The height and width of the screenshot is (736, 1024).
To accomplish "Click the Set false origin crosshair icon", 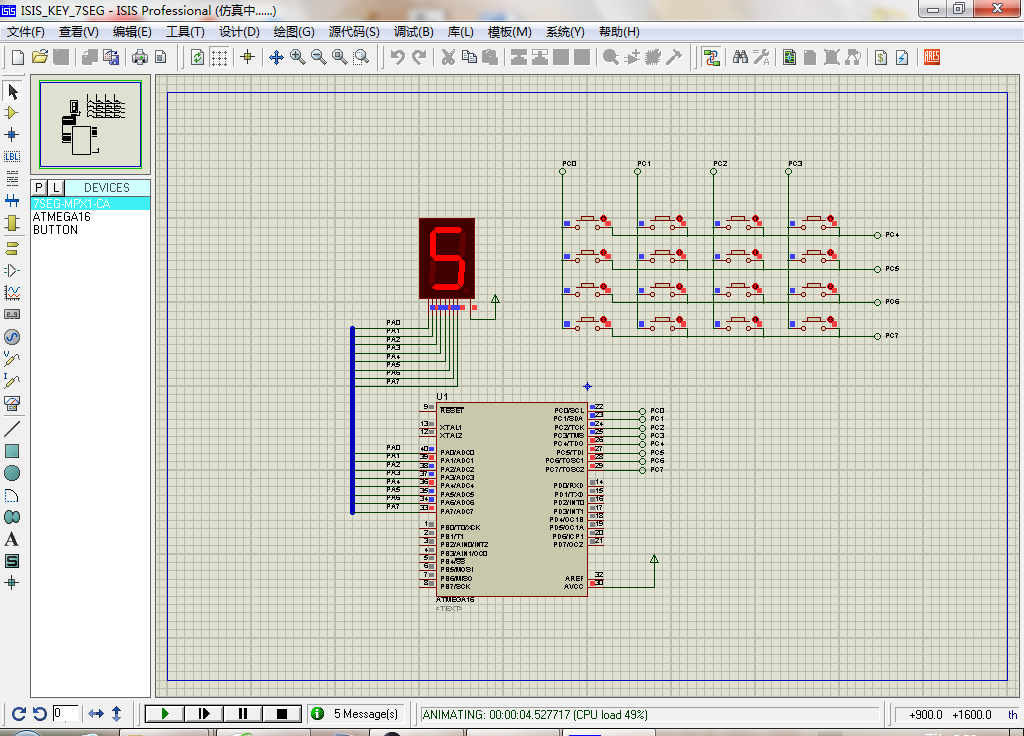I will 248,57.
